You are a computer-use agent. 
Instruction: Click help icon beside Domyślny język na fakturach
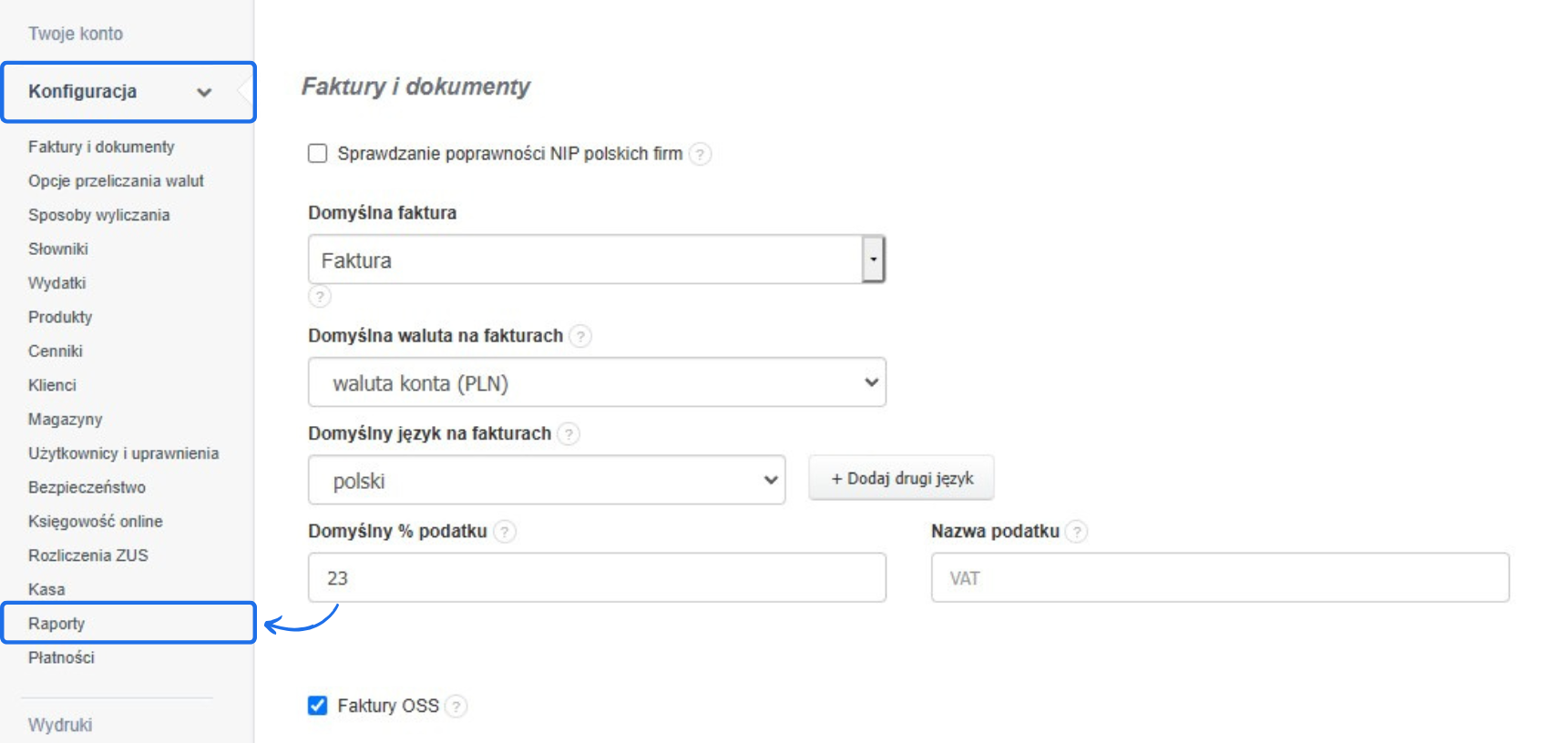pos(569,434)
